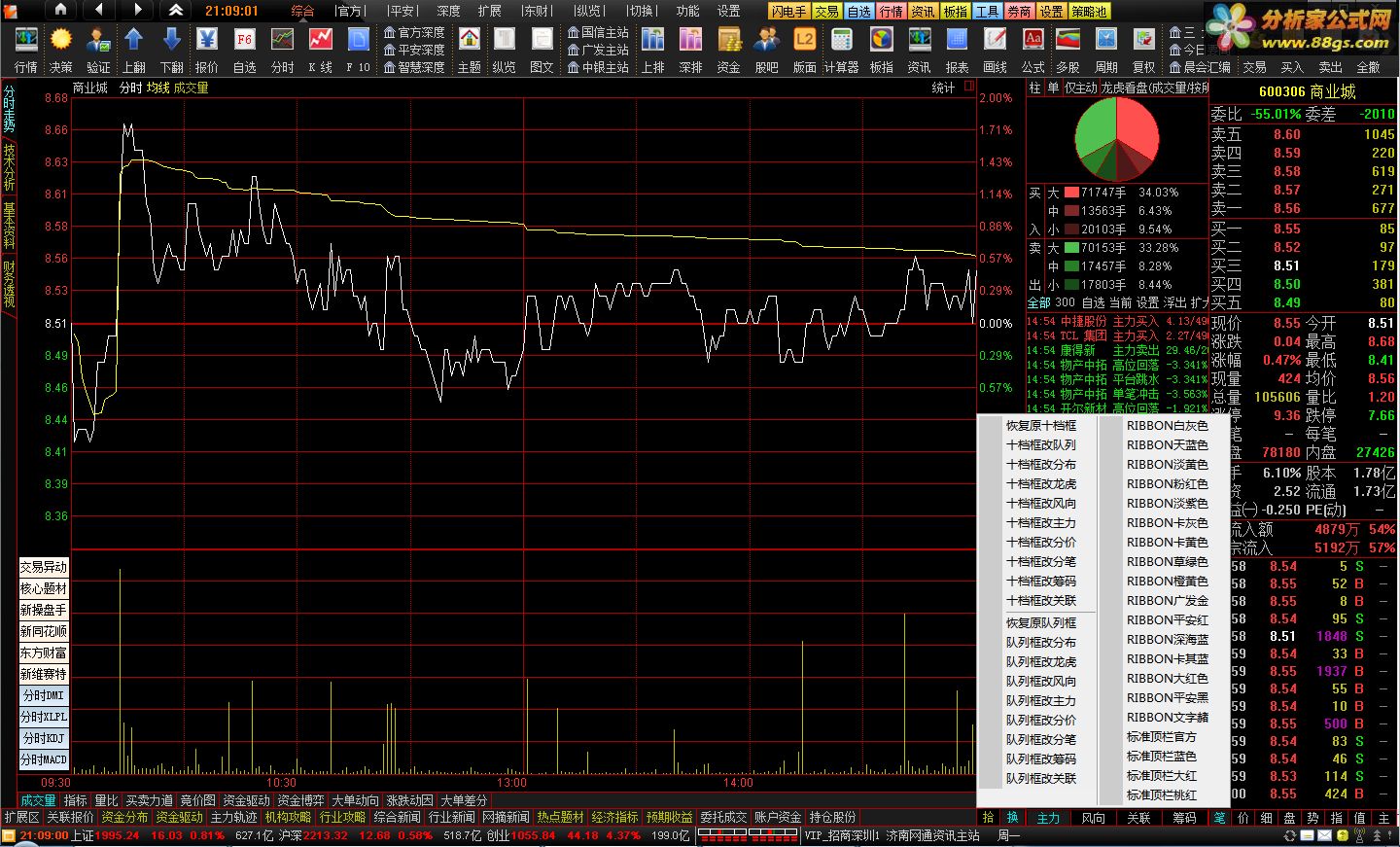This screenshot has height=847, width=1400.
Task: Select the 财务透视 vertical side tab
Action: coord(9,284)
